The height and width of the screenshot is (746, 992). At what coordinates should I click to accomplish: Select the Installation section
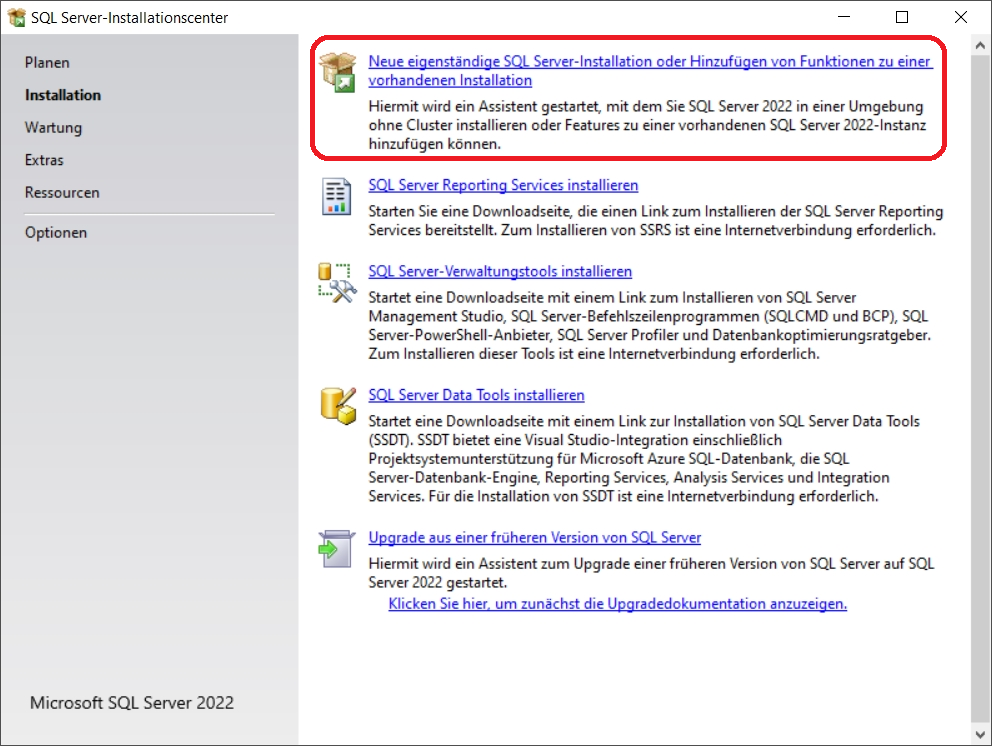63,95
